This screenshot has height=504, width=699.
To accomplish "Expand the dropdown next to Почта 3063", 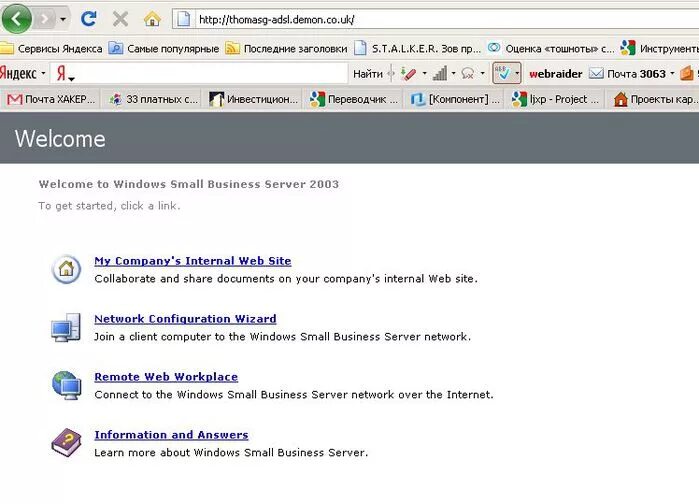I will (x=672, y=73).
